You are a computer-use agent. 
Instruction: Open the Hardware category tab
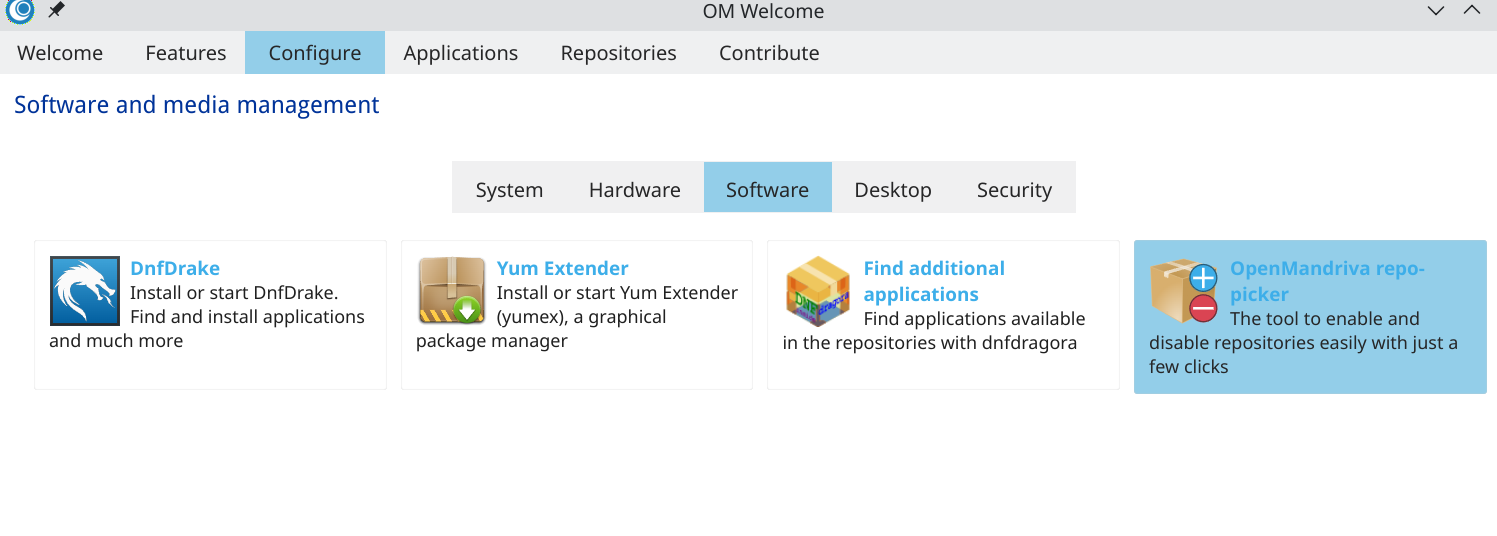[635, 189]
